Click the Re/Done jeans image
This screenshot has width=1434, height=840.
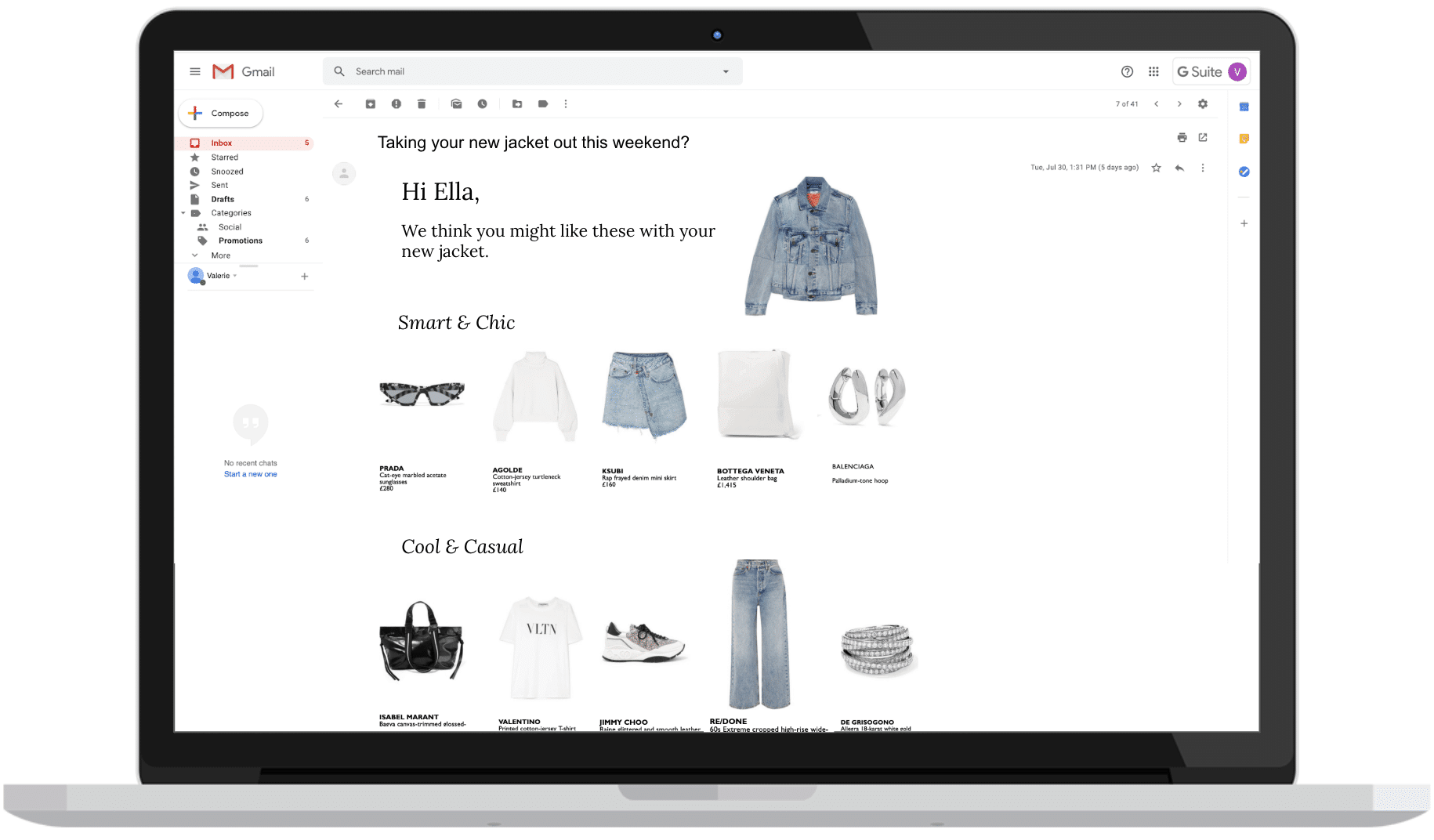pos(758,634)
